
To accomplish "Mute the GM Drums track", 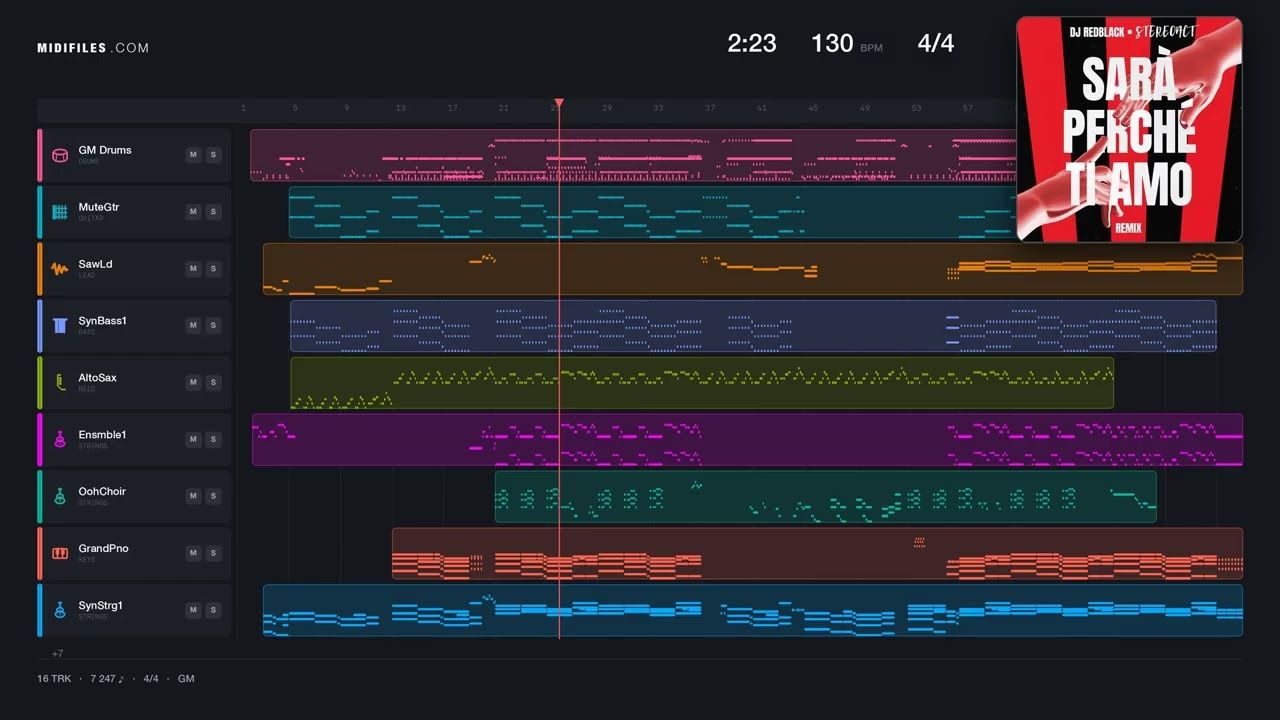I will (x=193, y=155).
